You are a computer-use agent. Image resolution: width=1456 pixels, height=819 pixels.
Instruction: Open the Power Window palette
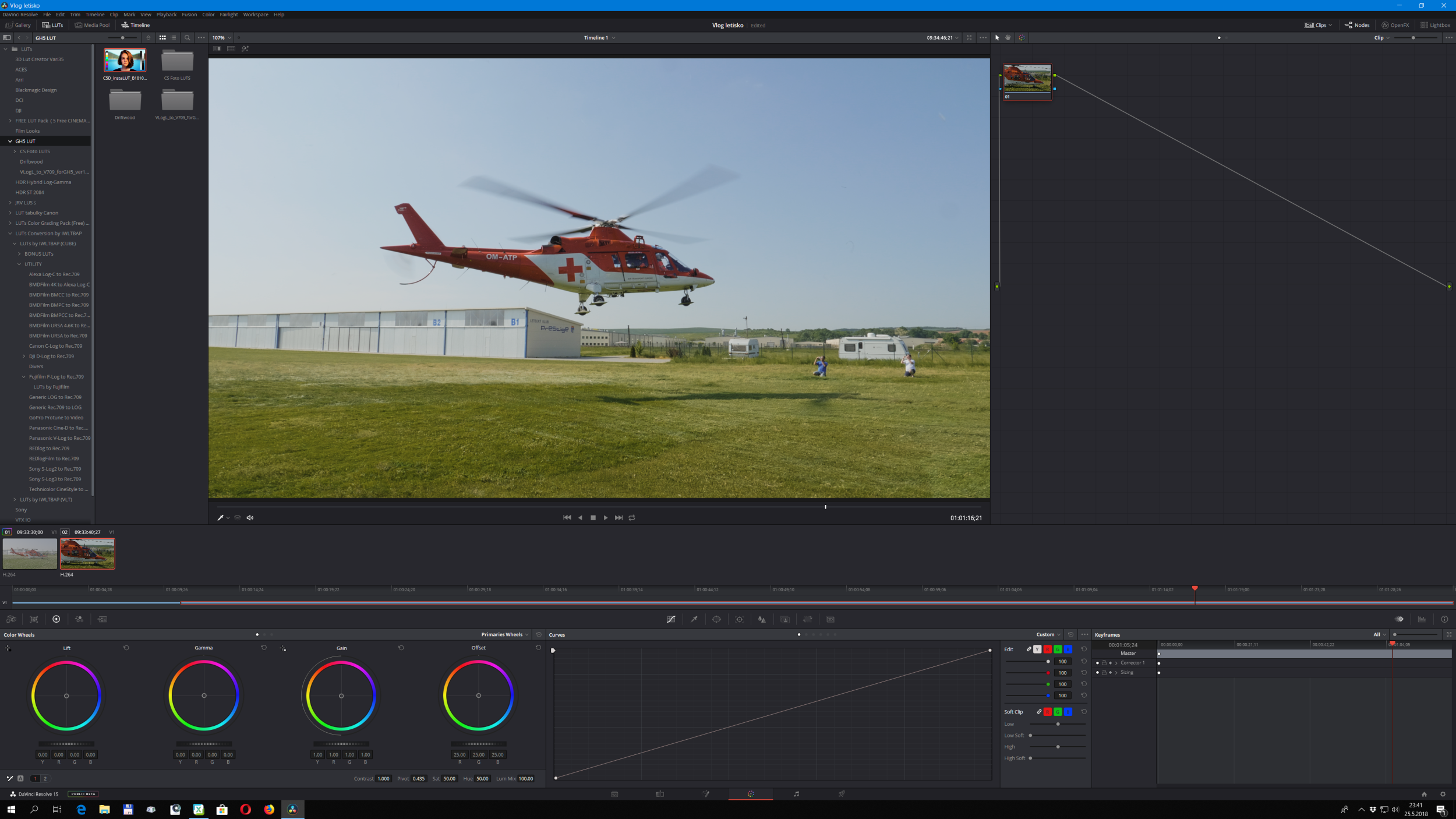click(716, 619)
